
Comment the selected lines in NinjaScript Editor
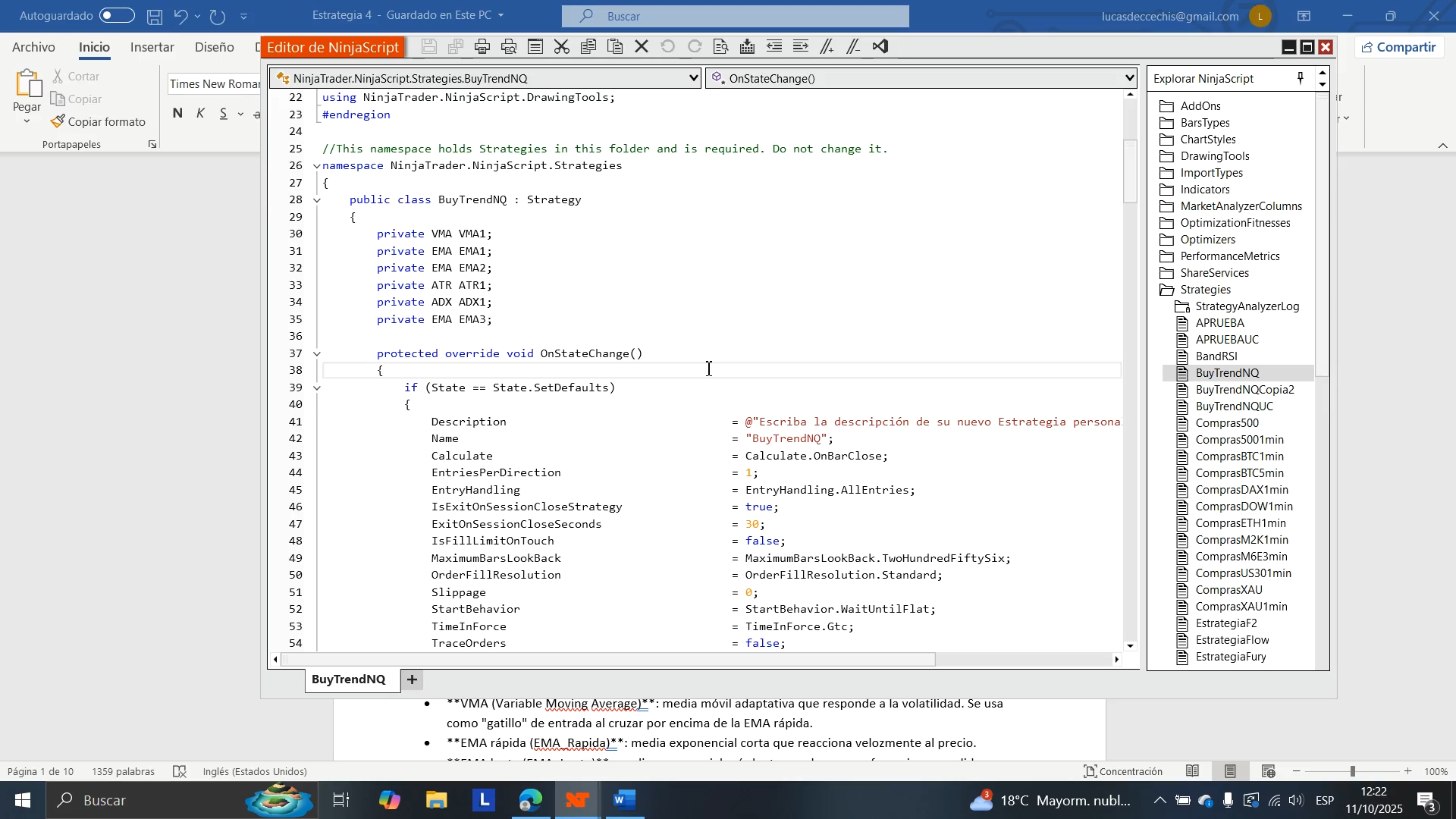[x=827, y=47]
